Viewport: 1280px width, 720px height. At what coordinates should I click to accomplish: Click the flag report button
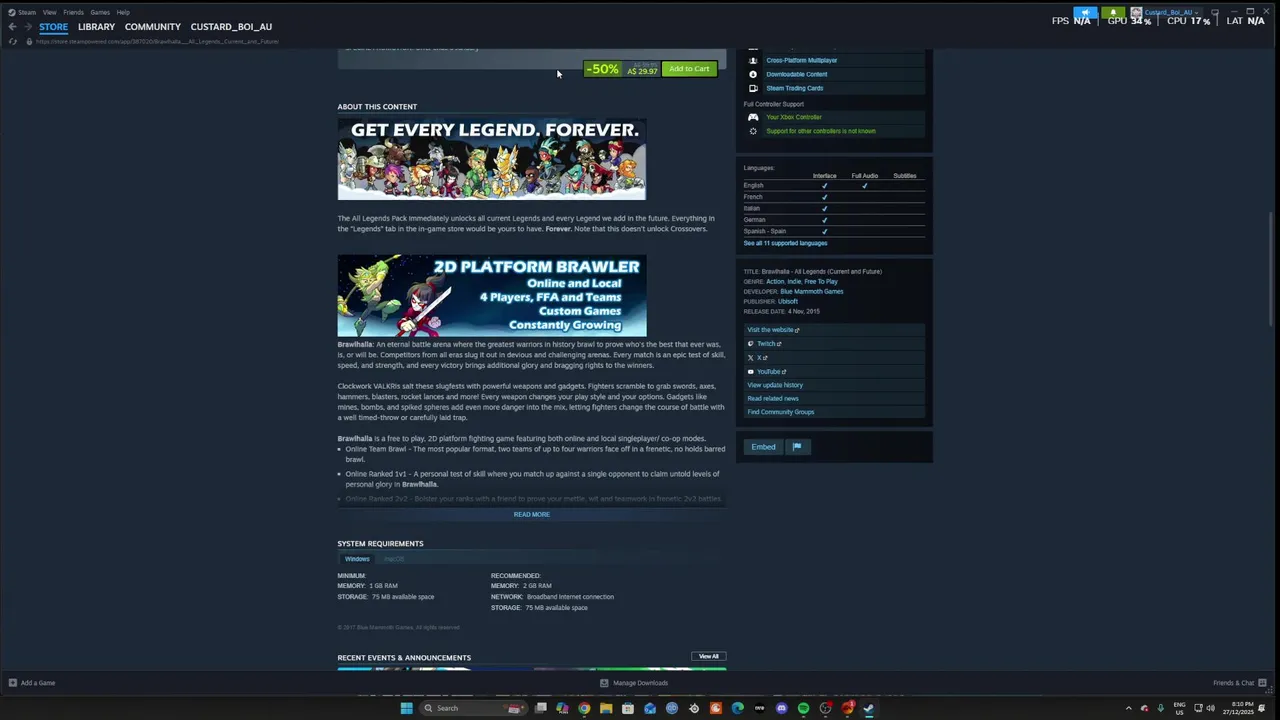point(797,447)
